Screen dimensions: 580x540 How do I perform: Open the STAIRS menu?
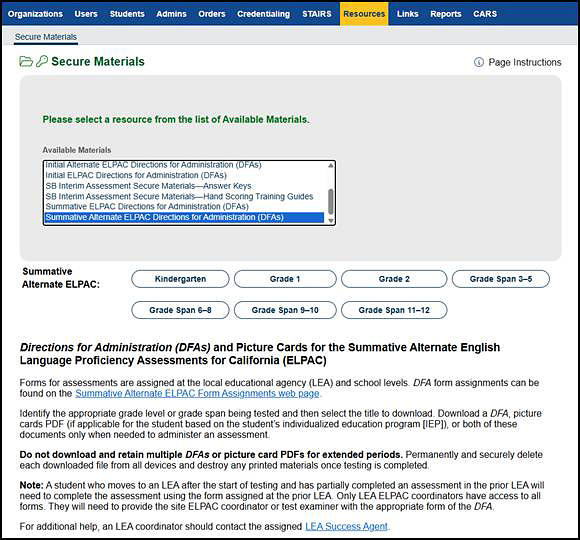pos(317,14)
